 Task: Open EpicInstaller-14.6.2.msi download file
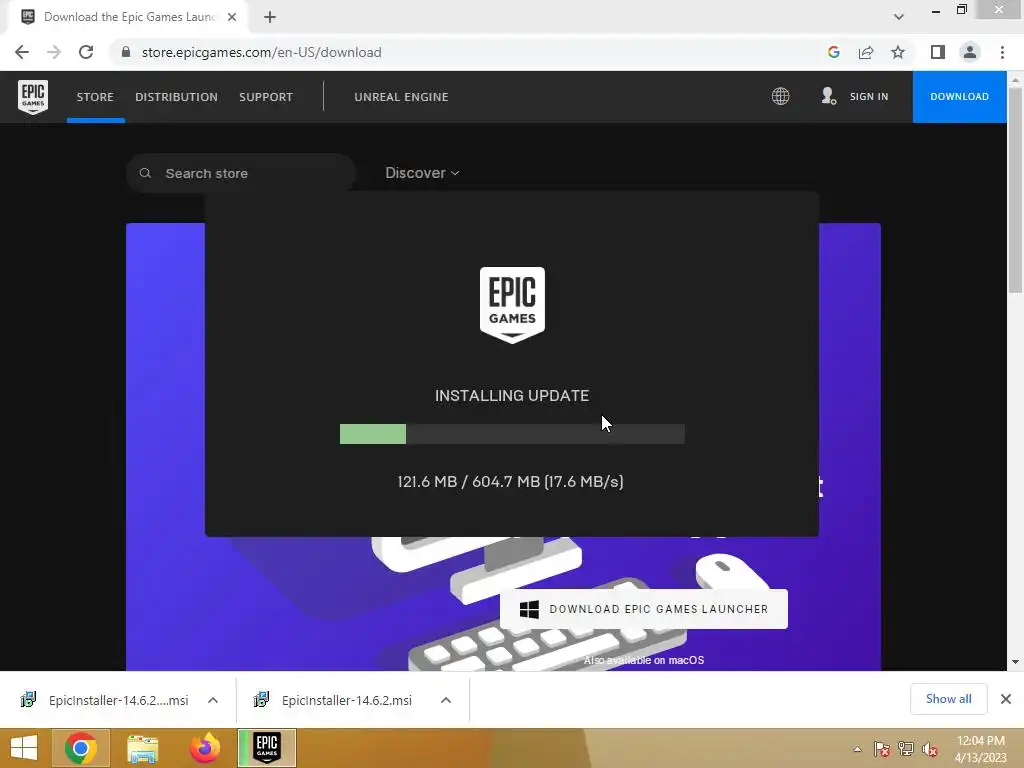pyautogui.click(x=346, y=700)
